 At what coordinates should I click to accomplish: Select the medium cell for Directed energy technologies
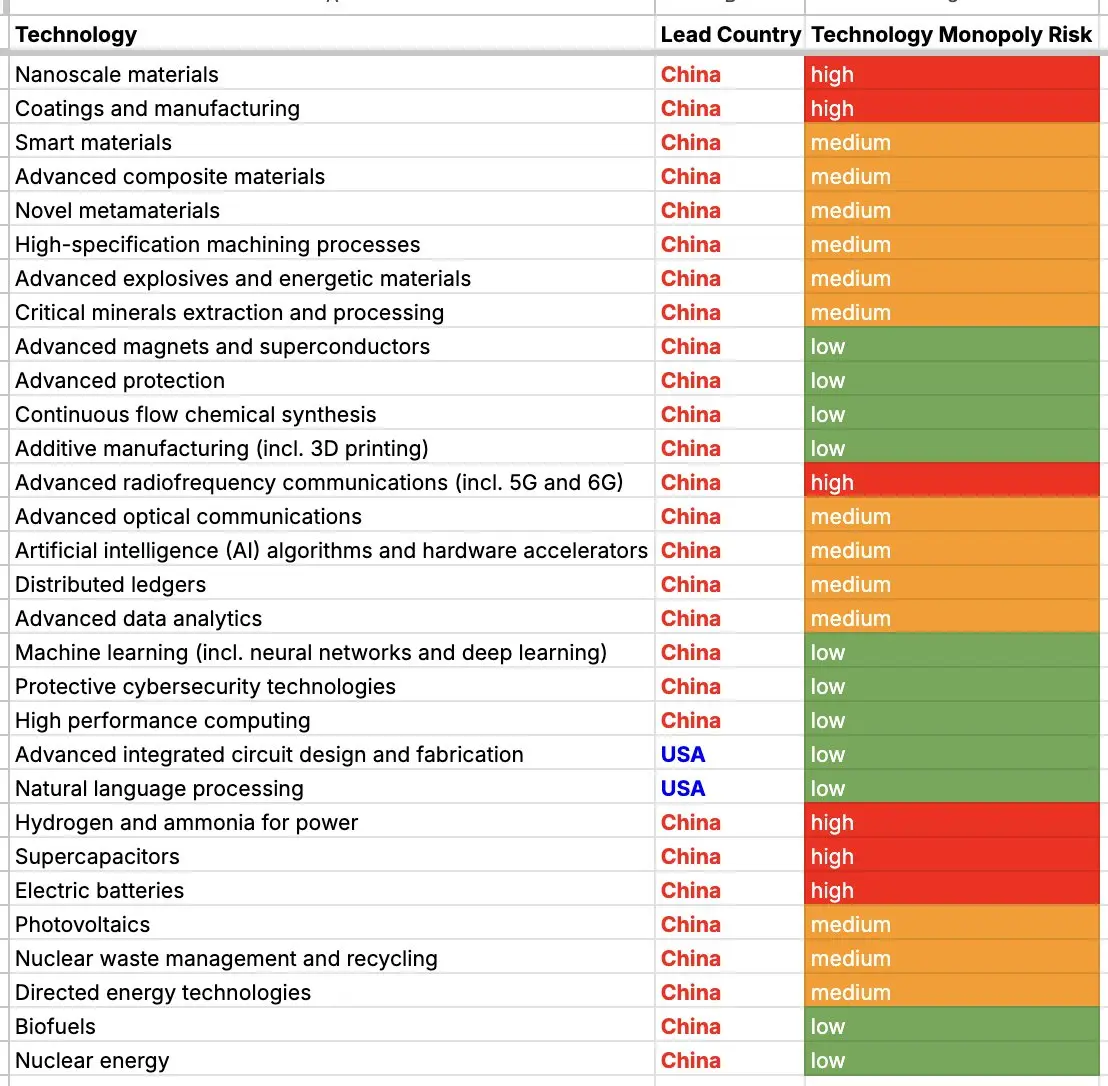click(952, 992)
